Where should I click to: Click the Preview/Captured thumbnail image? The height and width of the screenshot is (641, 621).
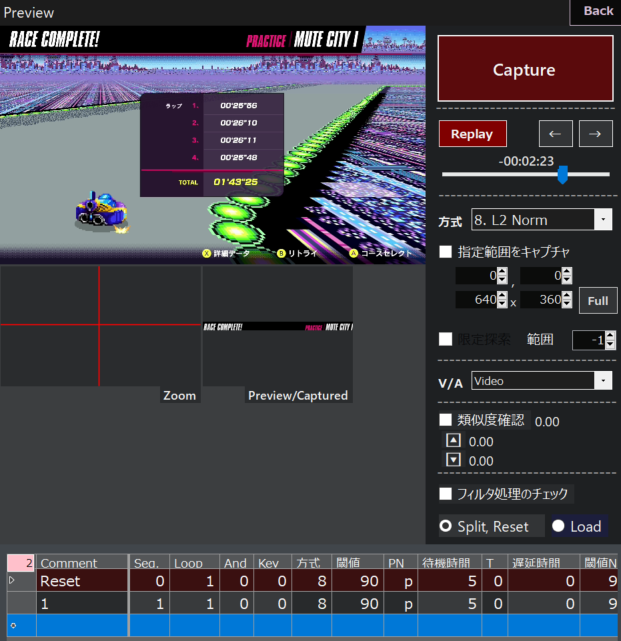(278, 326)
